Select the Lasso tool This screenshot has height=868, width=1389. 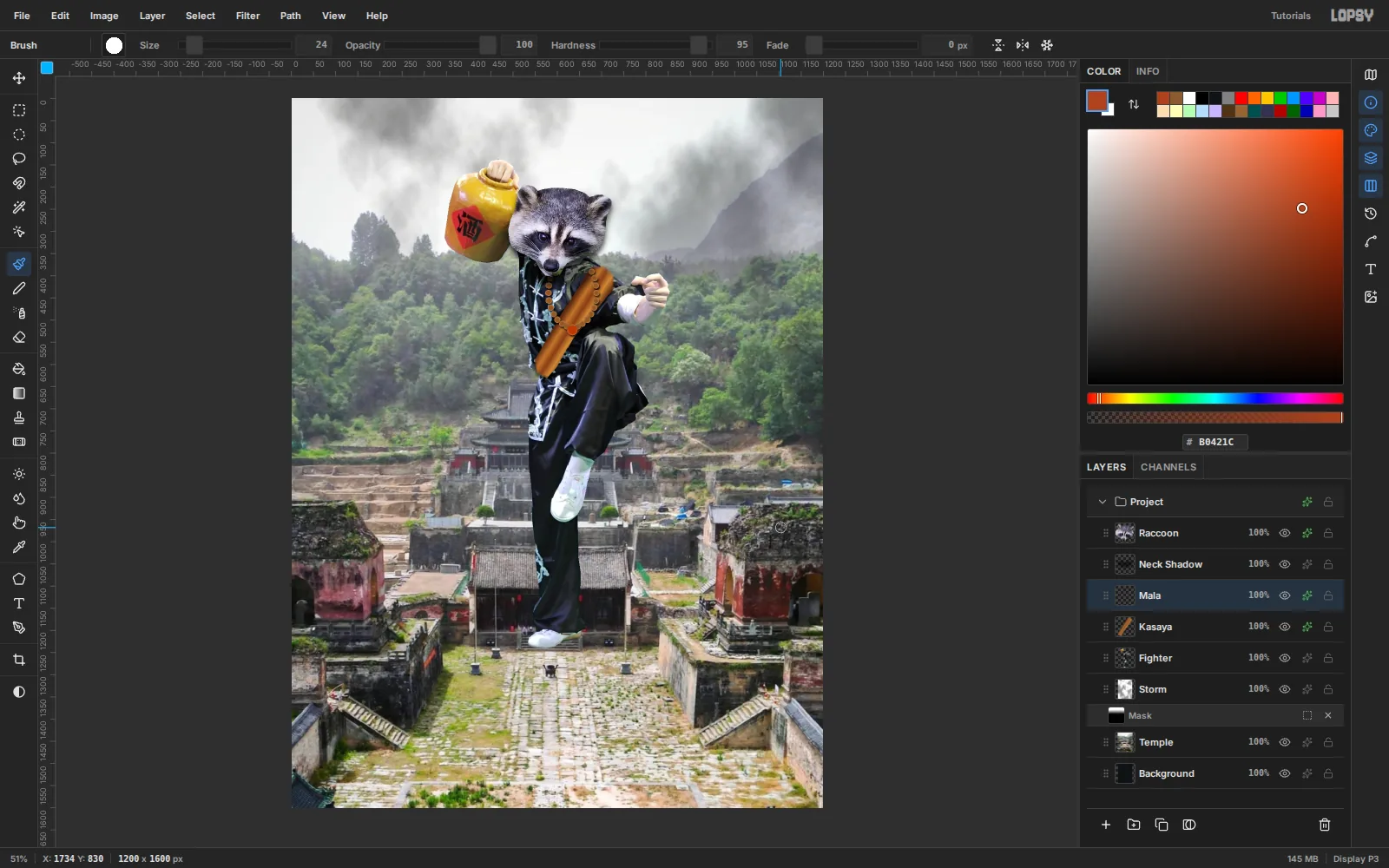click(x=19, y=159)
